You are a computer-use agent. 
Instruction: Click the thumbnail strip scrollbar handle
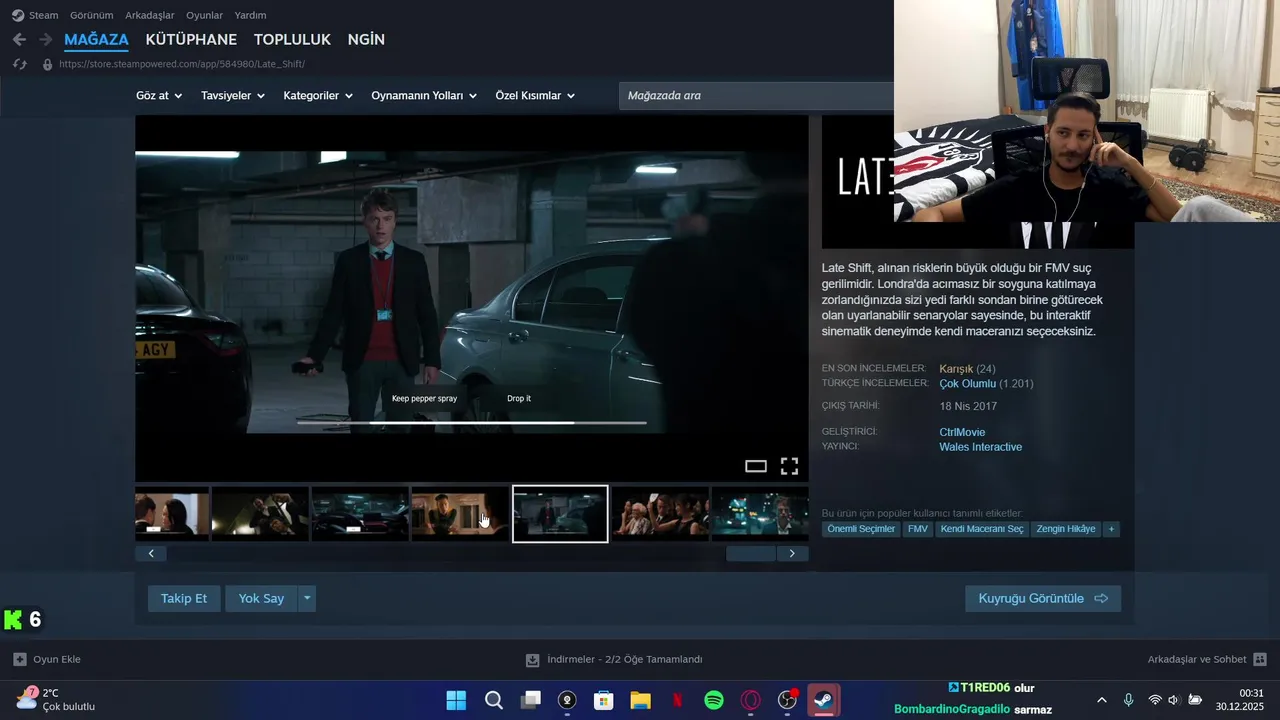pyautogui.click(x=751, y=553)
